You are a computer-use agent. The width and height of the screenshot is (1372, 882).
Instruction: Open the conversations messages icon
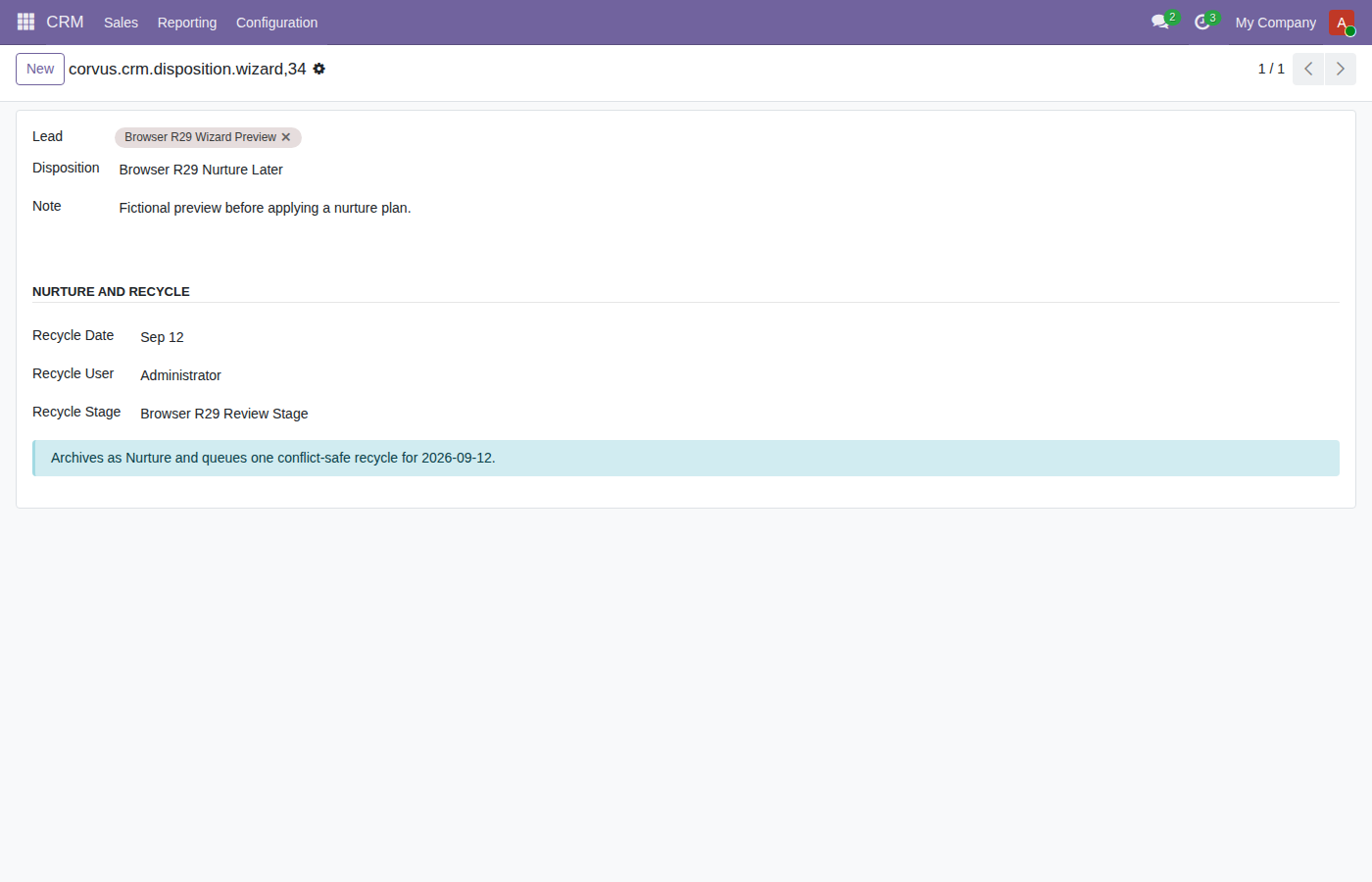[x=1163, y=22]
